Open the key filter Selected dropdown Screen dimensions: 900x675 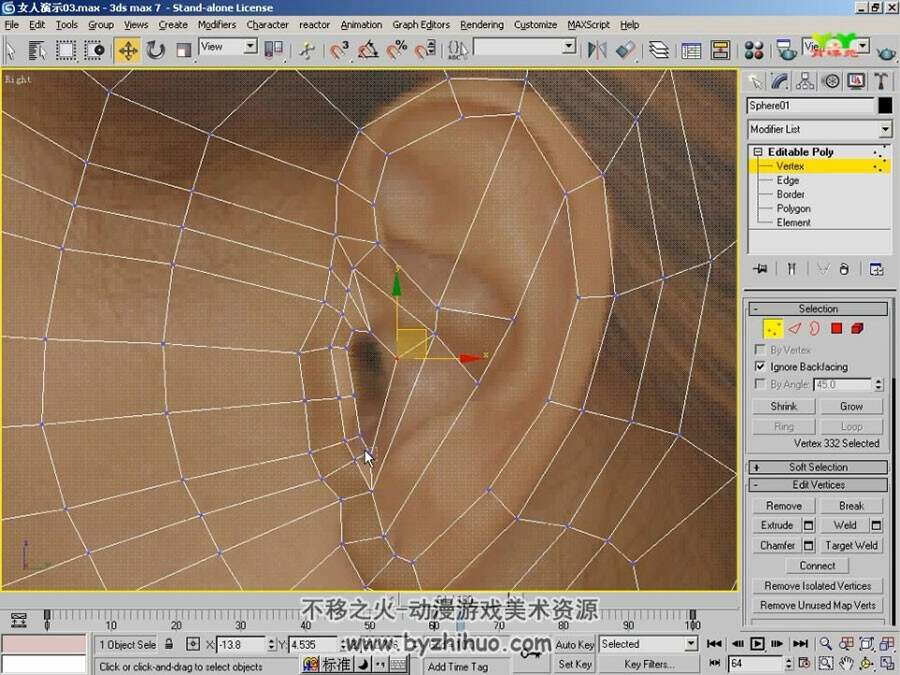(x=649, y=644)
